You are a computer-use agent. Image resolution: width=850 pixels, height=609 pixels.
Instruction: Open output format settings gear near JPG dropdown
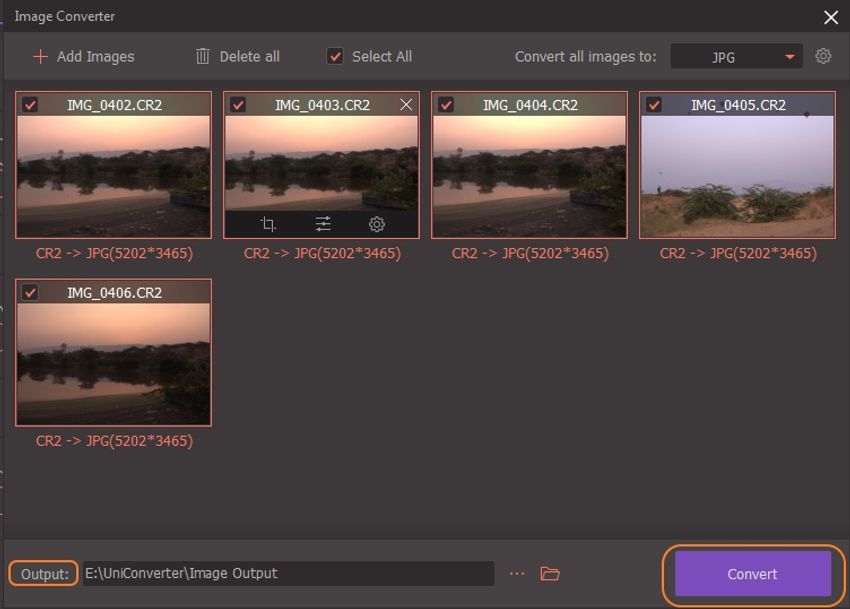coord(823,57)
